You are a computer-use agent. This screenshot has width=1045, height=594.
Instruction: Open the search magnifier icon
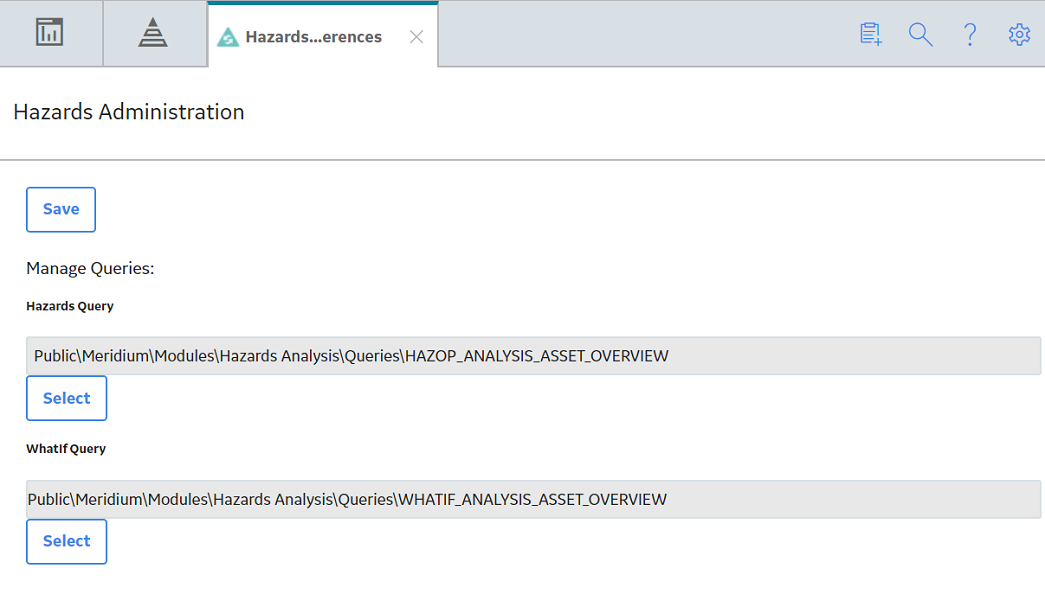click(920, 34)
